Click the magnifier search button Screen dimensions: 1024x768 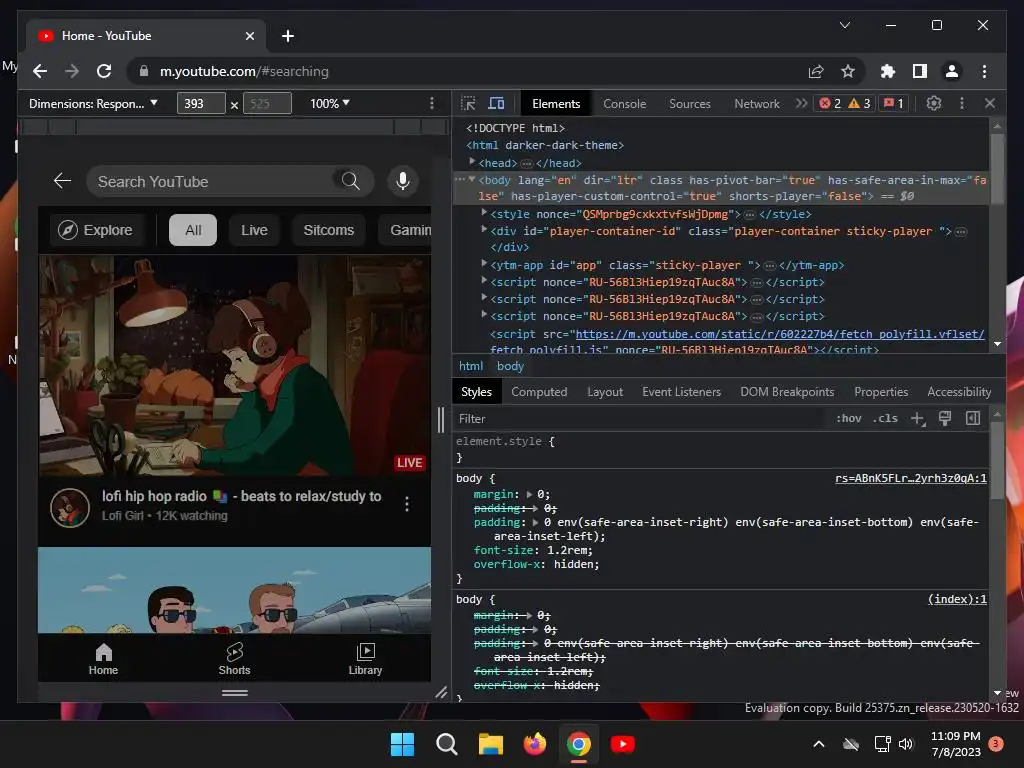coord(351,181)
